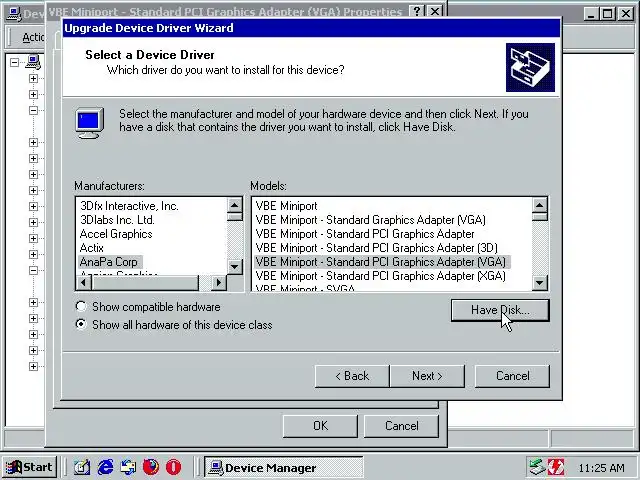Click the Models vertical scrollbar thumb
The image size is (640, 480).
click(540, 216)
